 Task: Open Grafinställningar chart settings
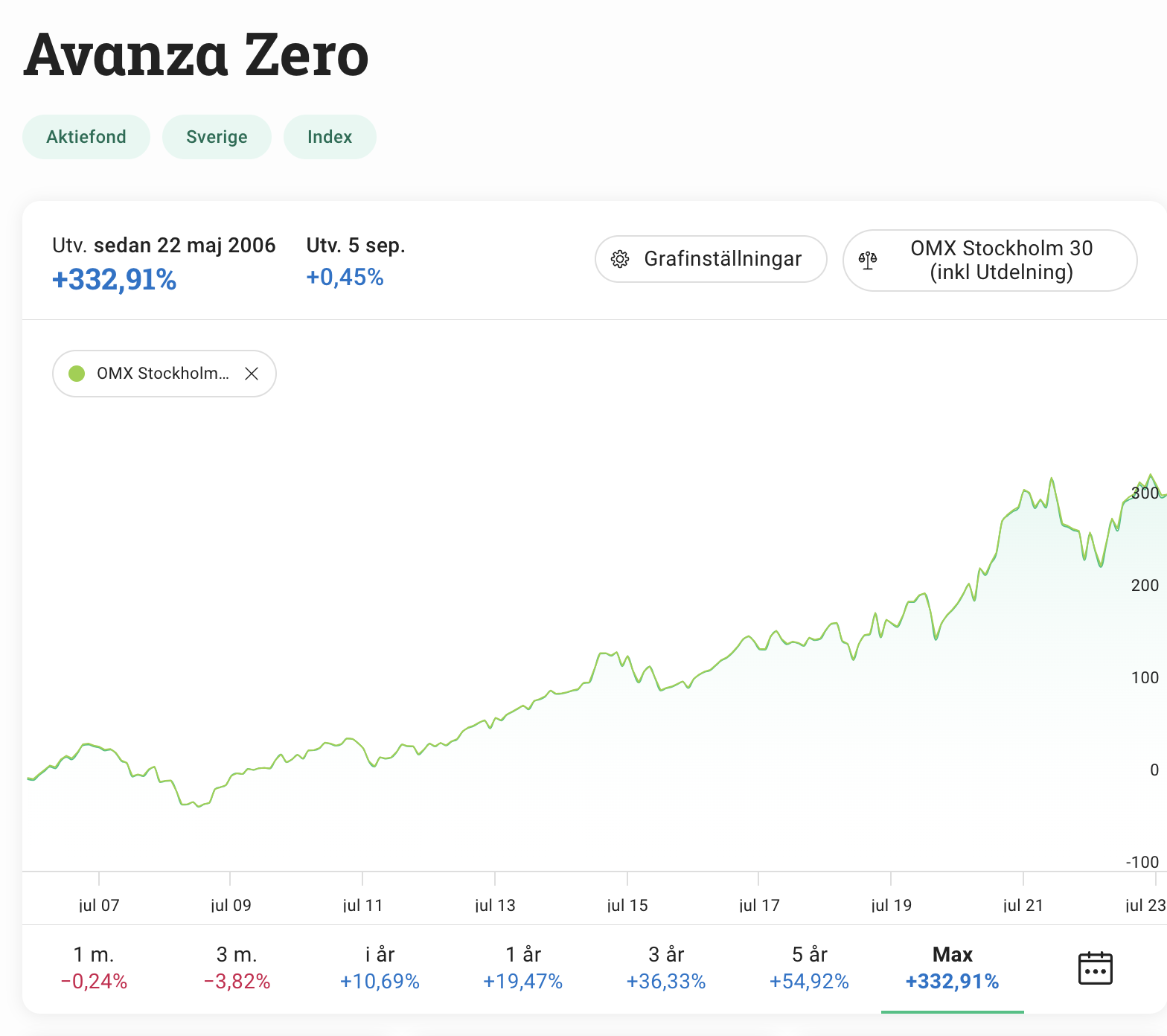click(711, 259)
